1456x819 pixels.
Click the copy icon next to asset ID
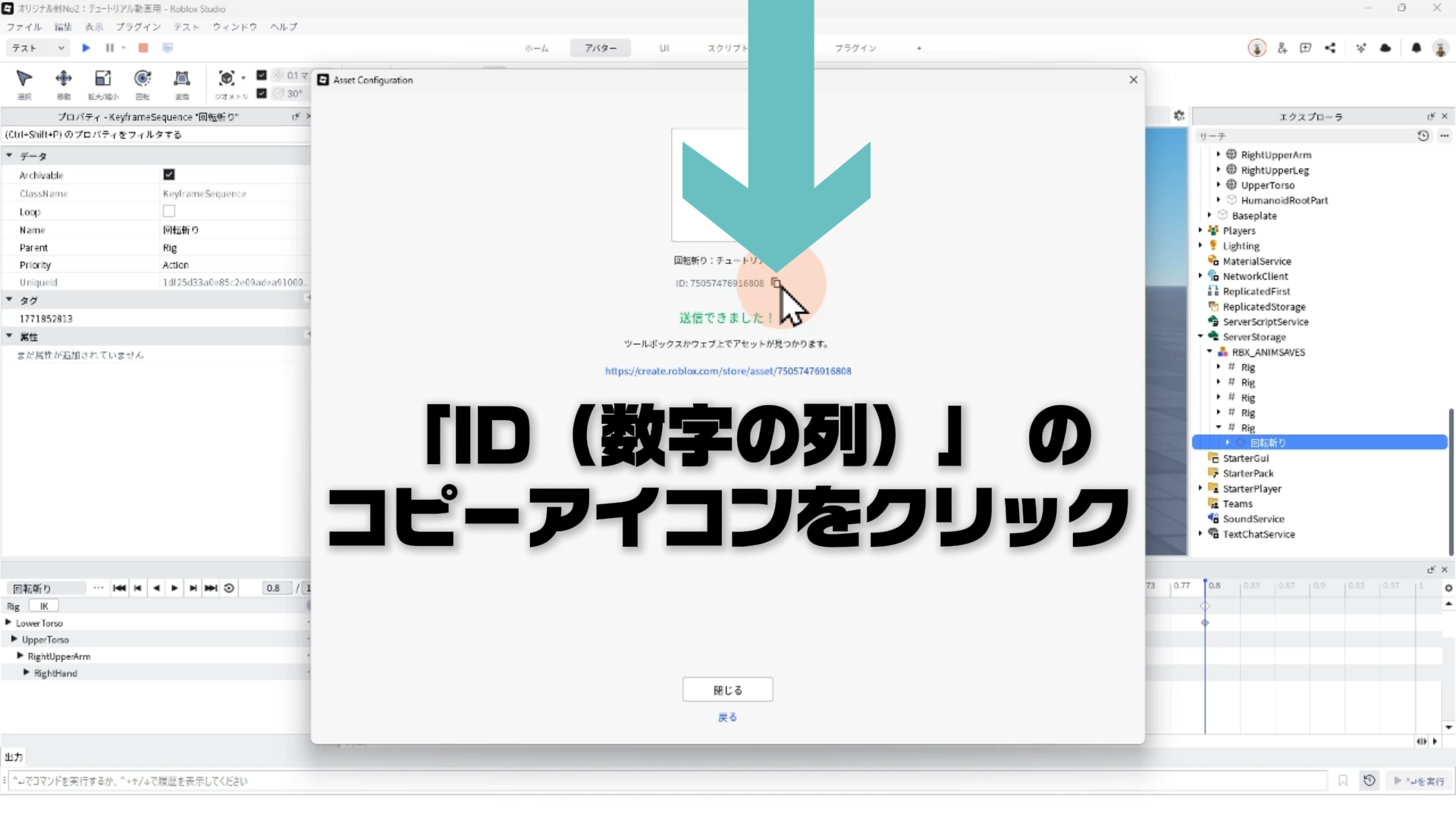775,283
